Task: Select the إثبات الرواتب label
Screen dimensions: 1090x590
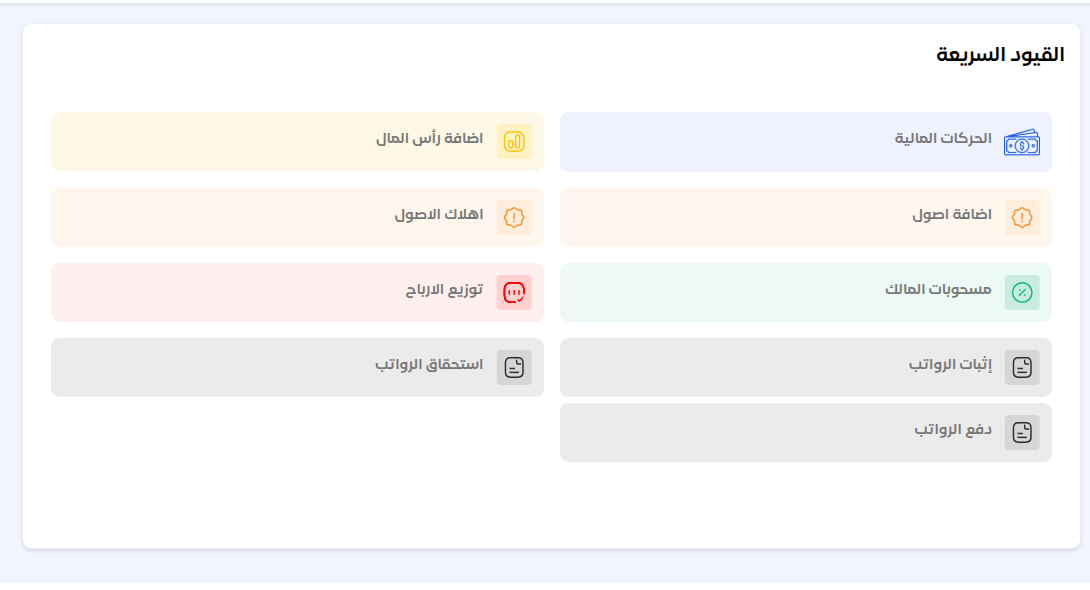Action: pos(950,365)
